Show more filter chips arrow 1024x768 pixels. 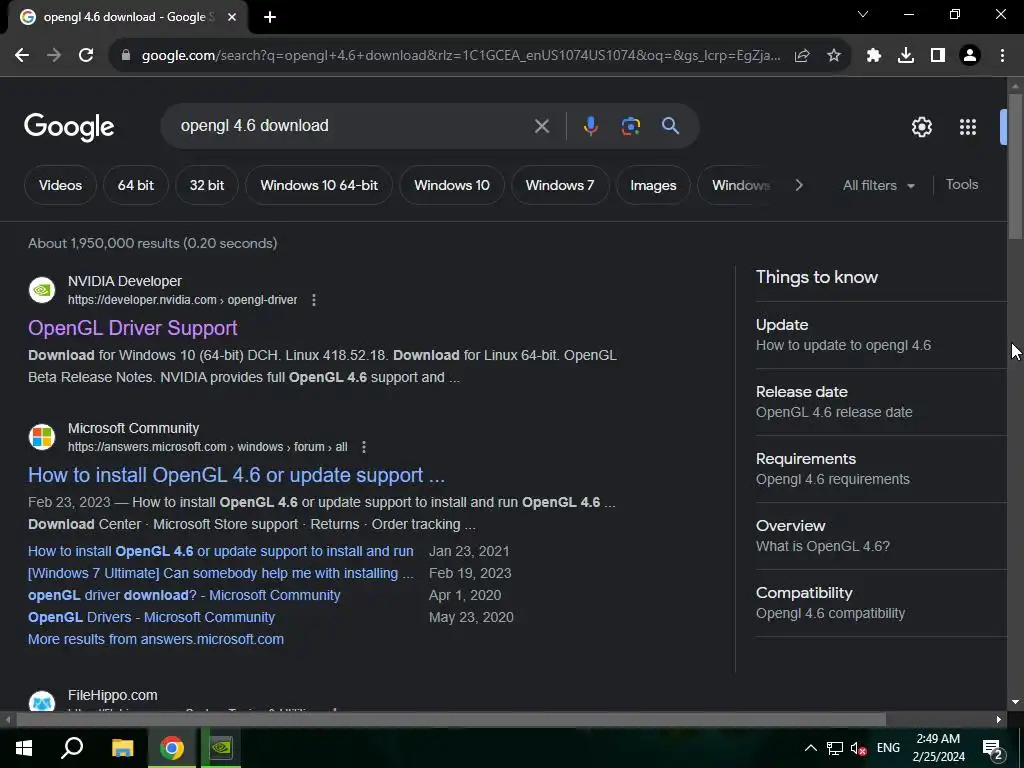pos(799,185)
